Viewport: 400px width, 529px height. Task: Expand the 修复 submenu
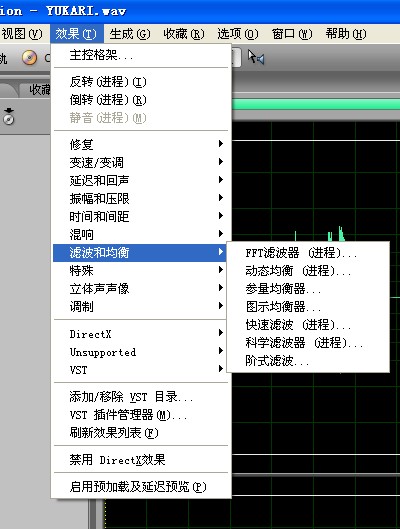[142, 144]
